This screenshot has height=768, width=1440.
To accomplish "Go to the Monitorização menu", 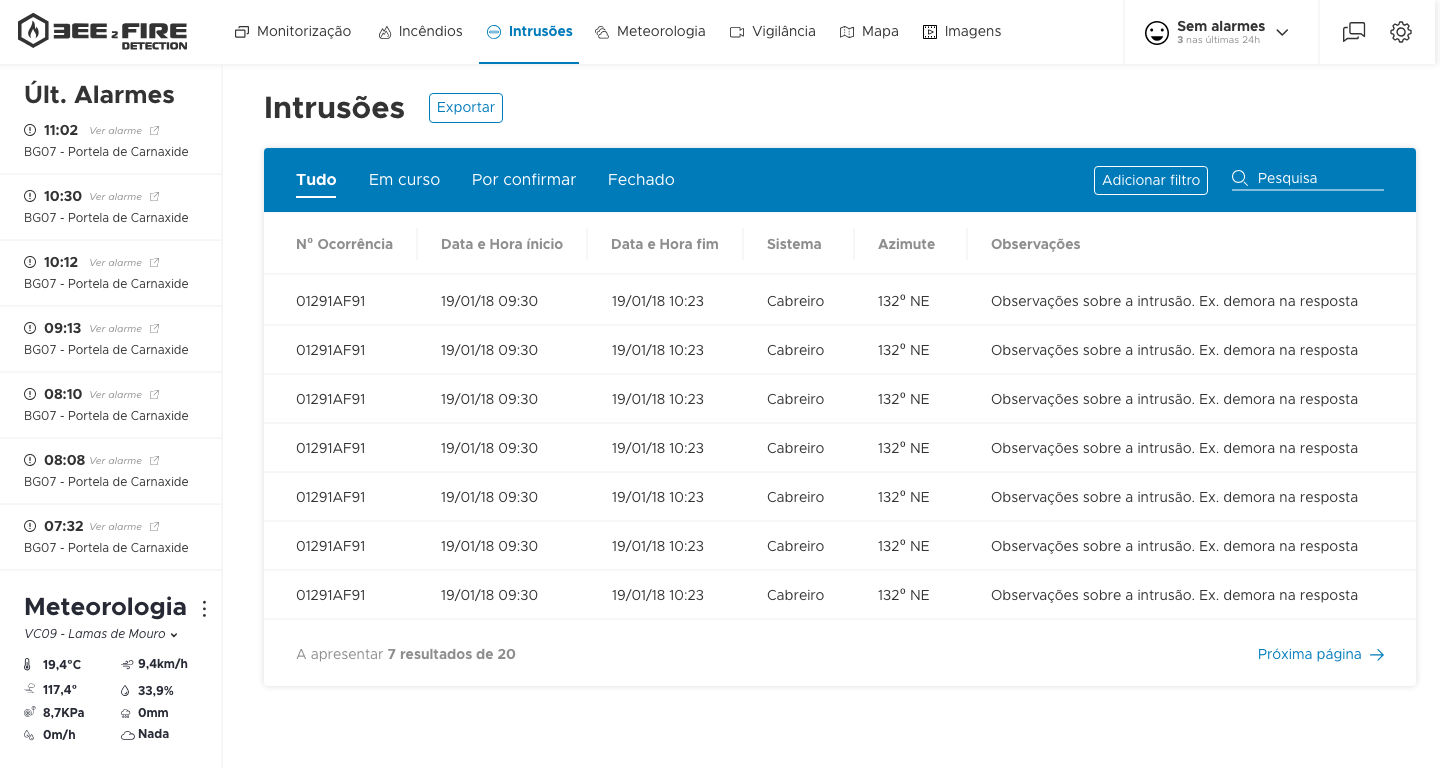I will click(x=293, y=32).
